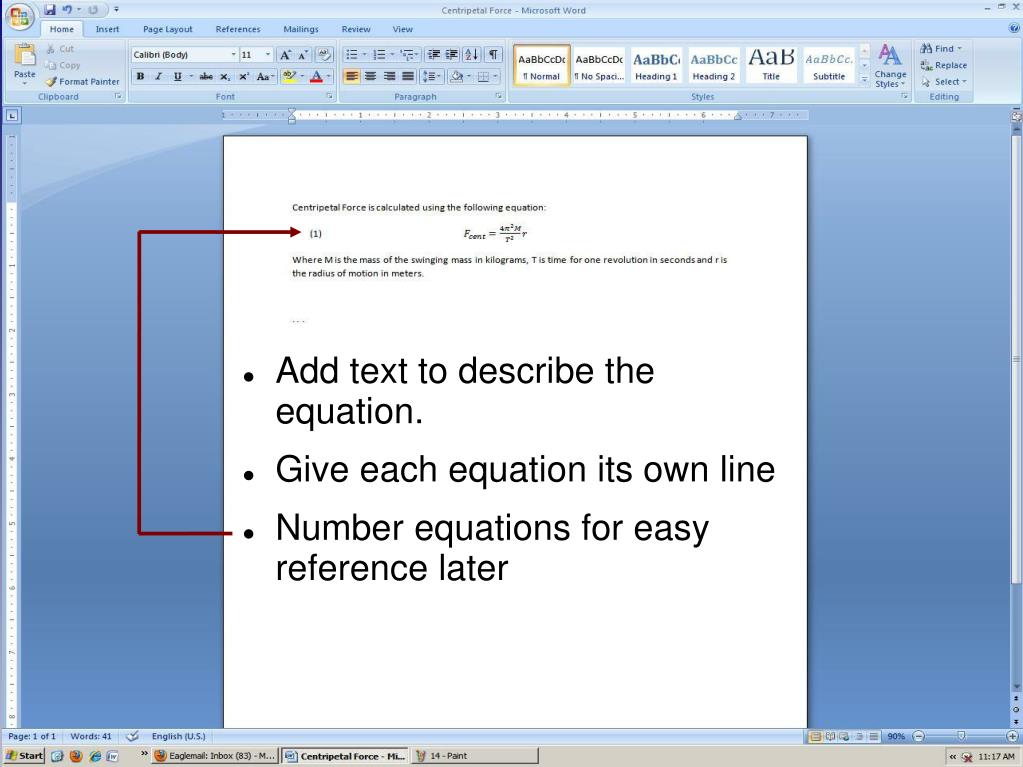Click the Office button logo

point(17,18)
